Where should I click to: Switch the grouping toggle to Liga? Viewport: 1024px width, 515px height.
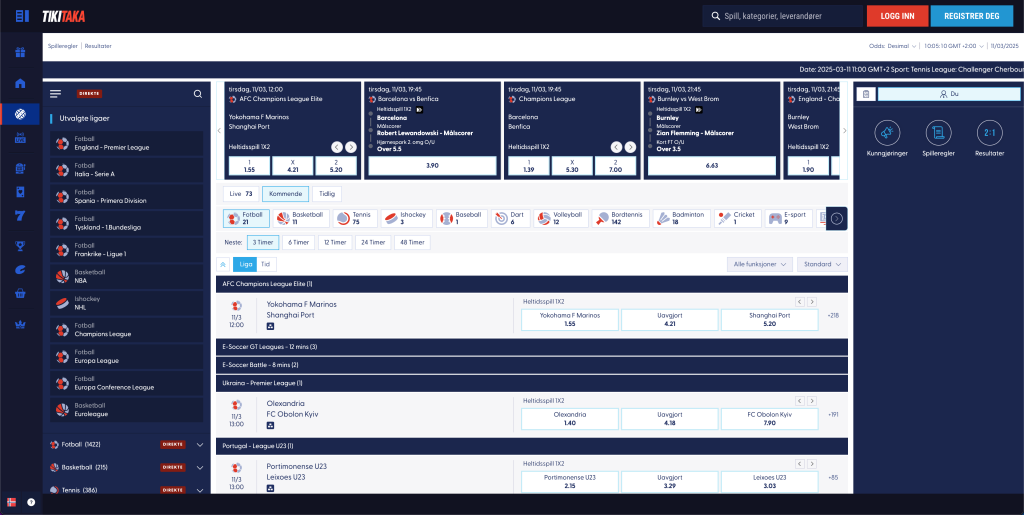tap(246, 264)
